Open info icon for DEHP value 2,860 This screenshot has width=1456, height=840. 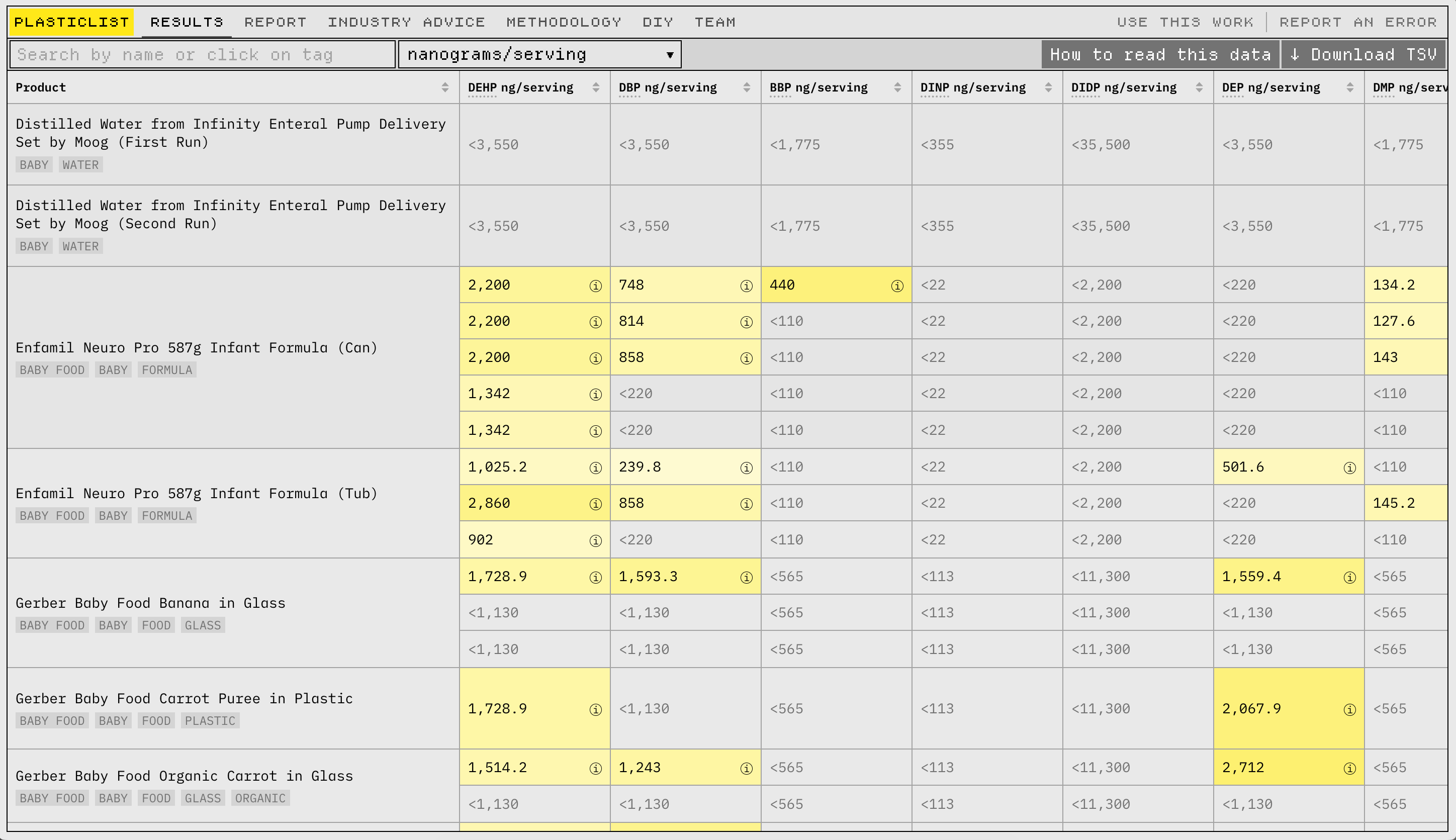(595, 504)
